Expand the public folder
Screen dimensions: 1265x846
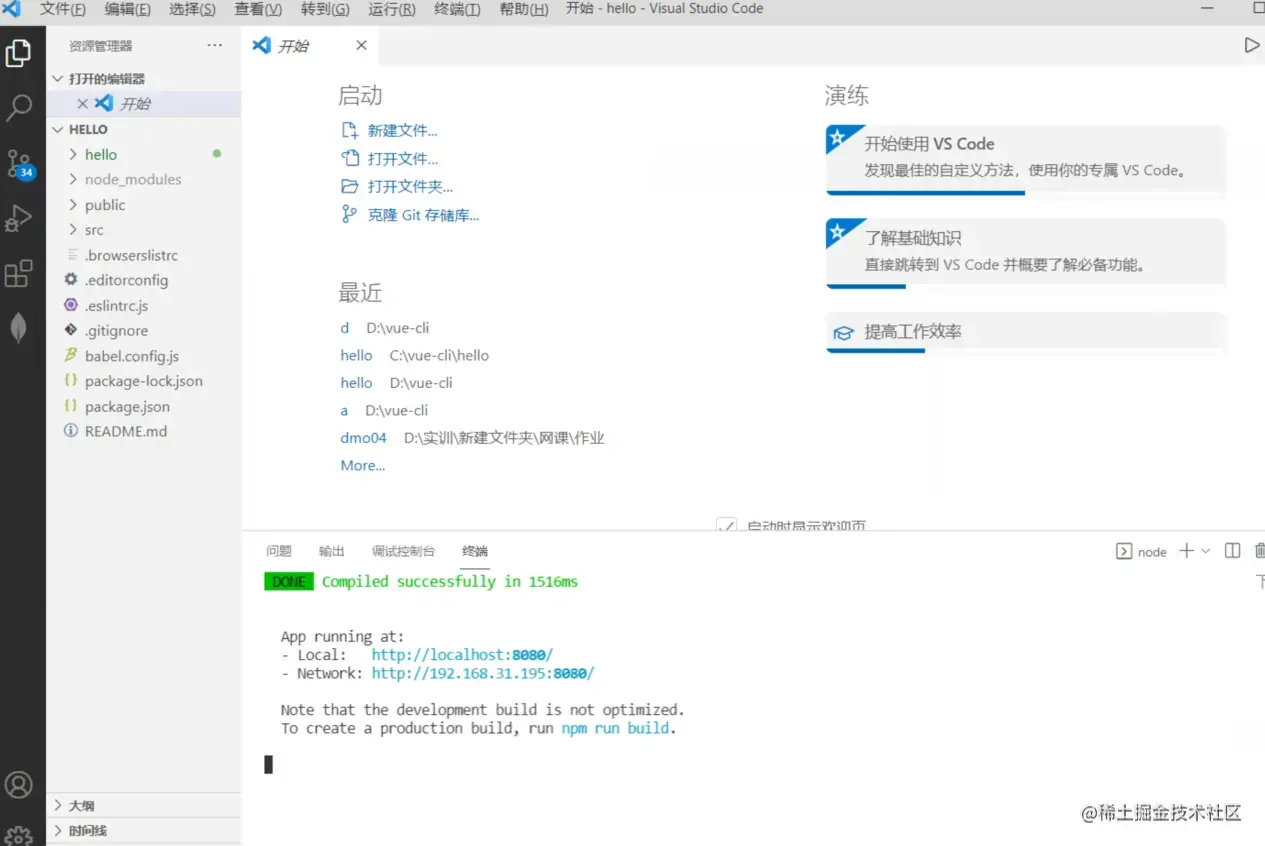pos(73,204)
